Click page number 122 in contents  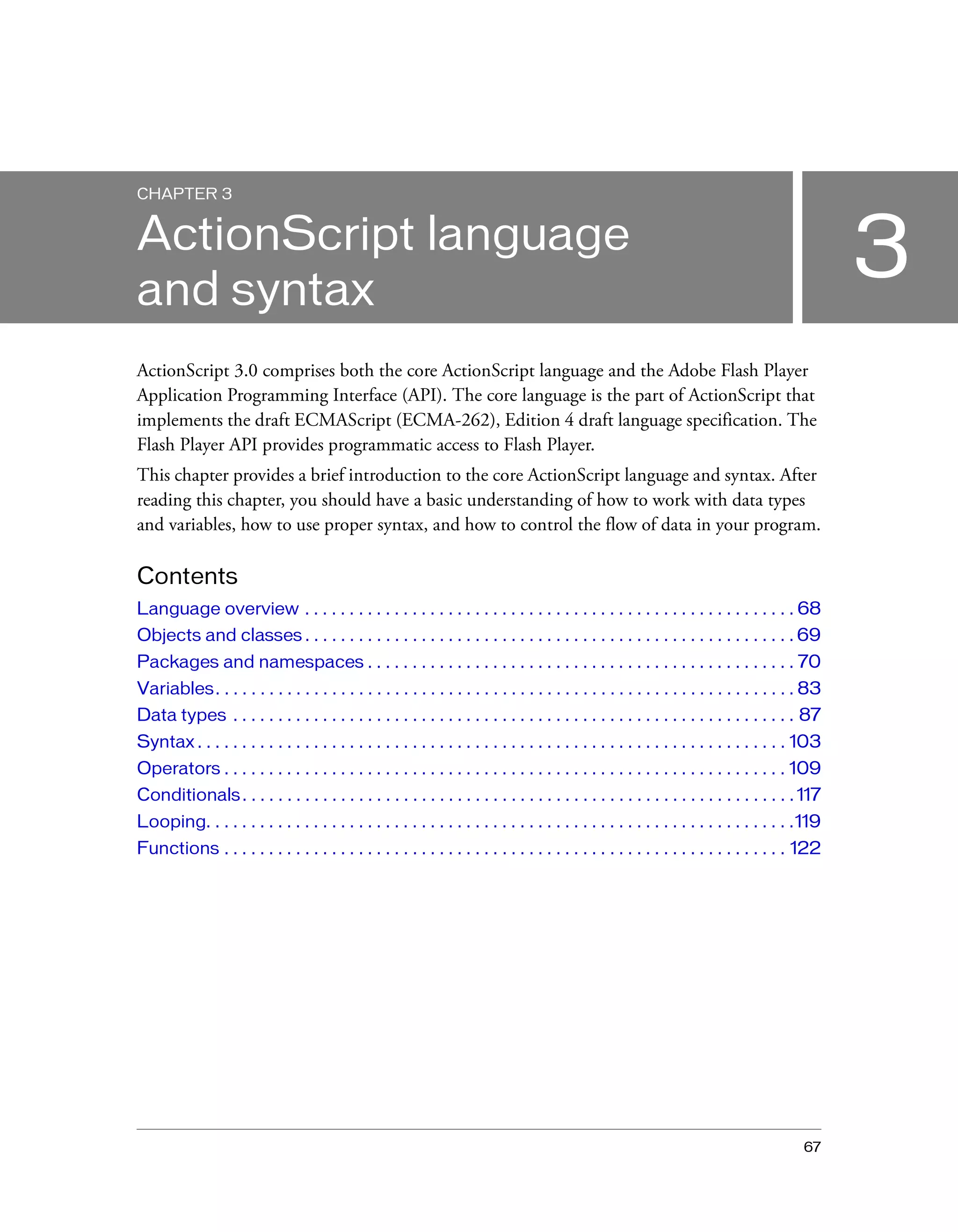[805, 848]
